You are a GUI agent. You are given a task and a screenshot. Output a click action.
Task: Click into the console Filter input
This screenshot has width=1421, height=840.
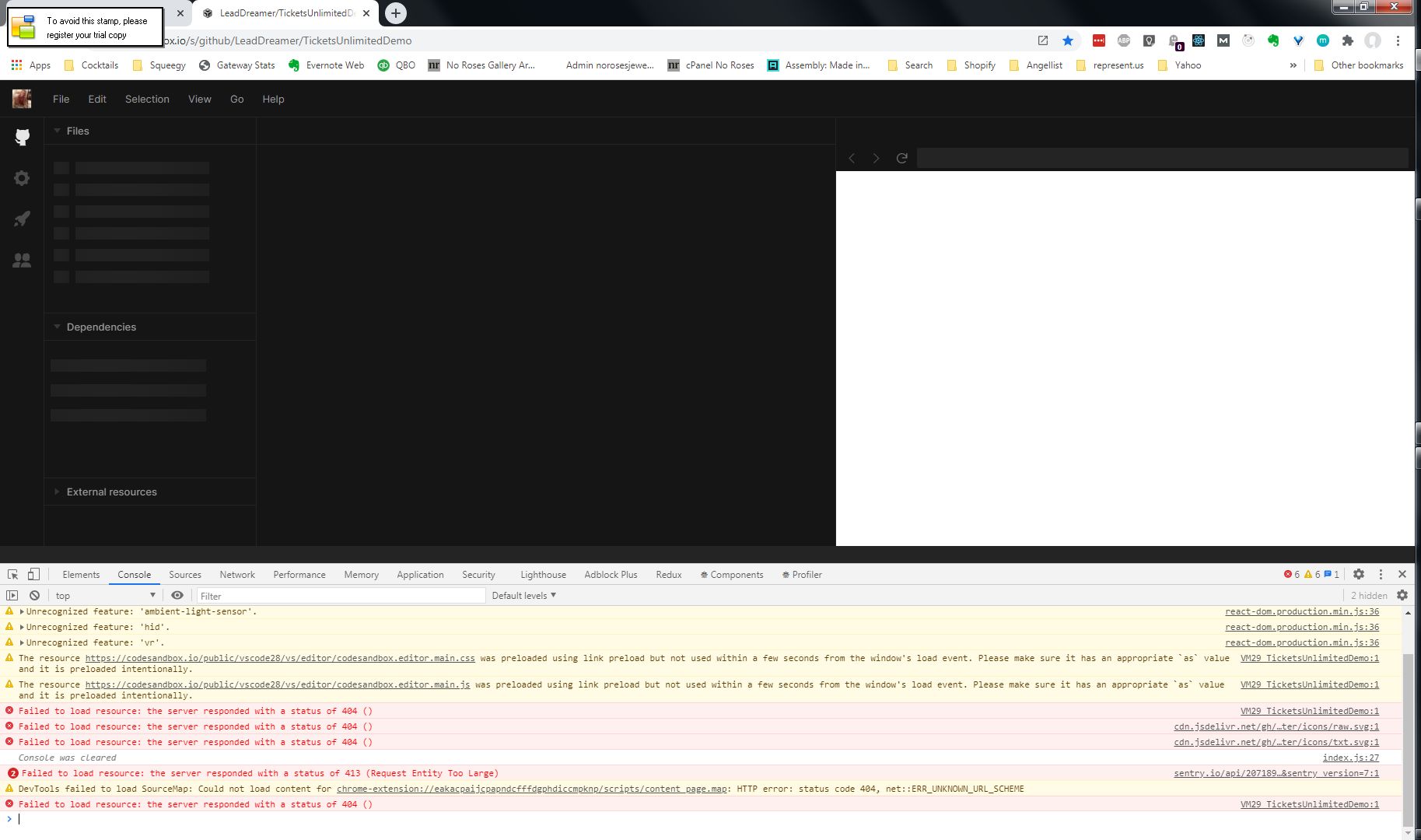pyautogui.click(x=341, y=595)
